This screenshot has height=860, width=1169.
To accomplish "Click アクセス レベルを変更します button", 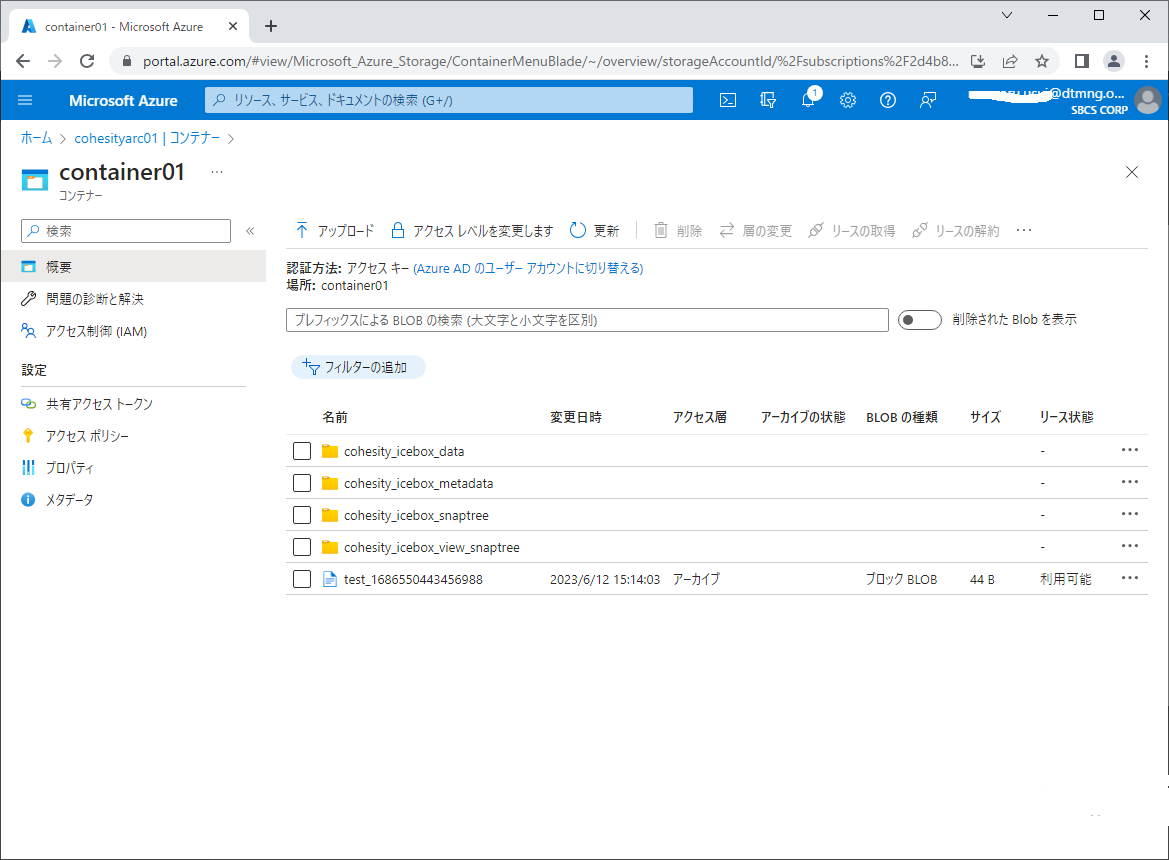I will pyautogui.click(x=472, y=231).
